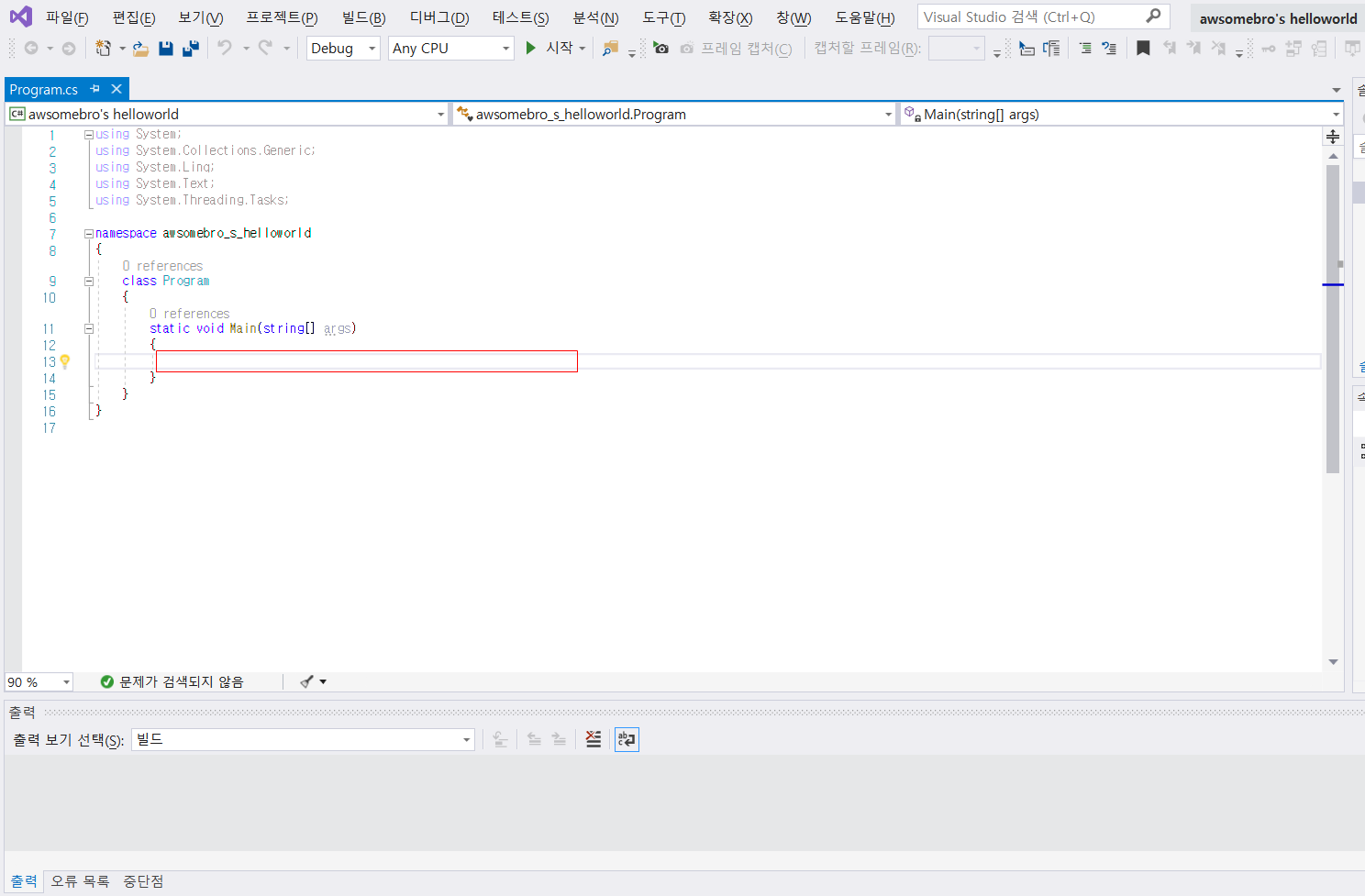The width and height of the screenshot is (1365, 896).
Task: Open the awsomebro's helloworld project dropdown
Action: coord(227,114)
